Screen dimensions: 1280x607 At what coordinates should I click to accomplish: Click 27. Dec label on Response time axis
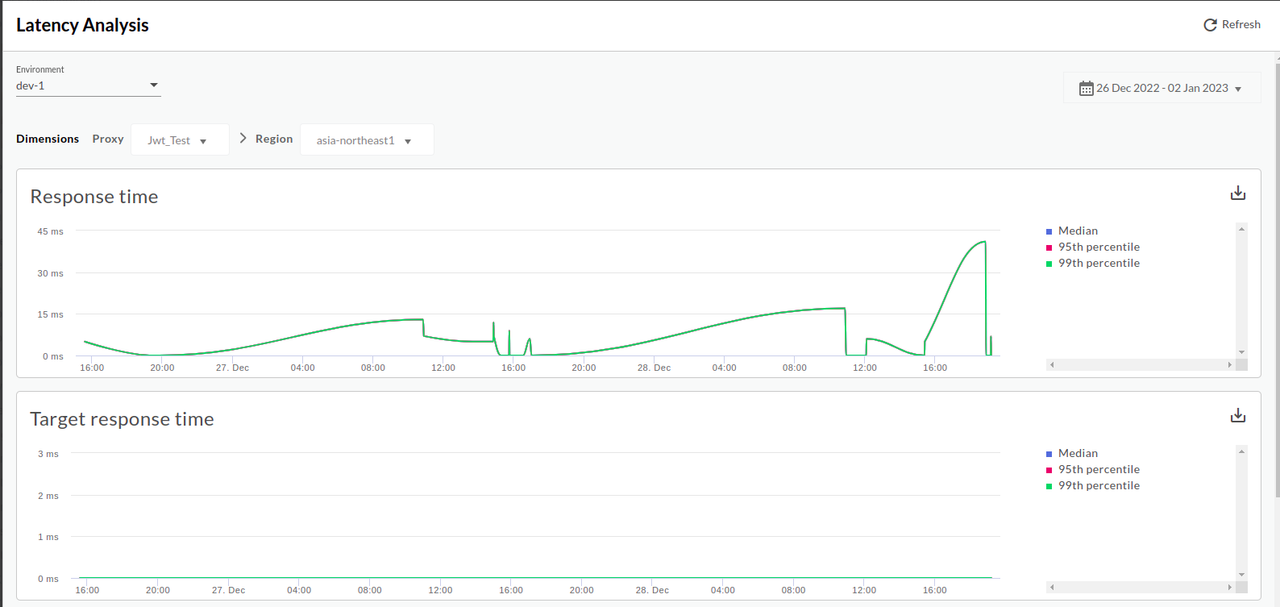[232, 368]
